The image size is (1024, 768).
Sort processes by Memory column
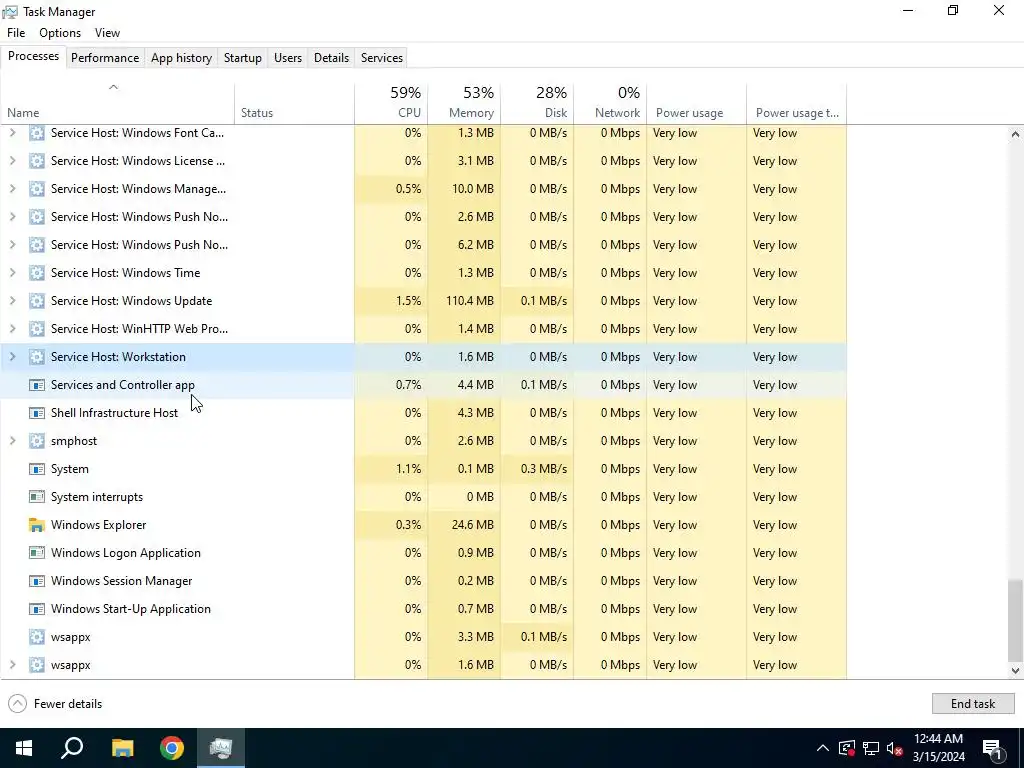(x=464, y=103)
